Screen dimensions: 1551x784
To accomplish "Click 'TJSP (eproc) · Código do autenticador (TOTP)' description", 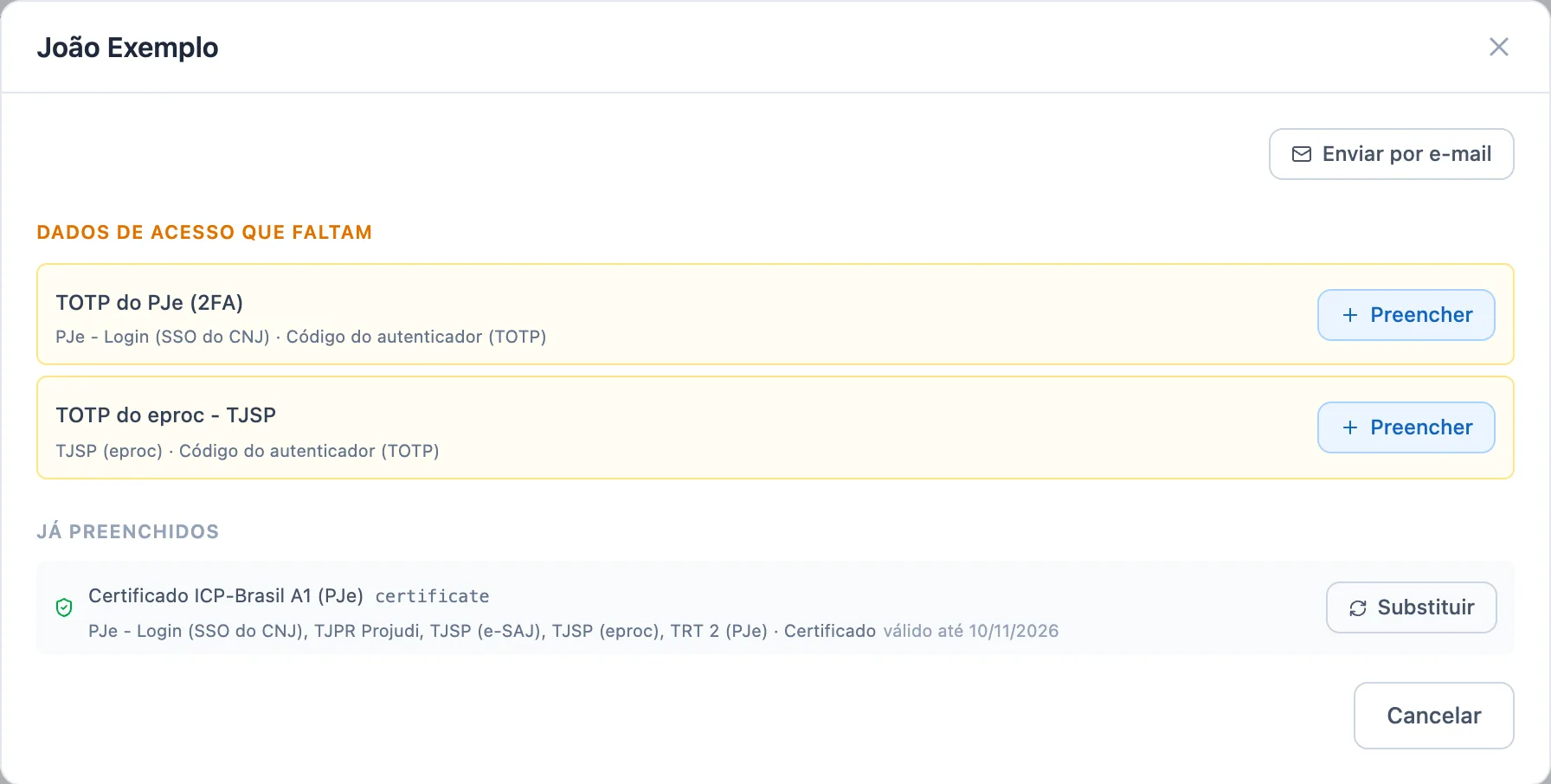I will click(x=248, y=451).
